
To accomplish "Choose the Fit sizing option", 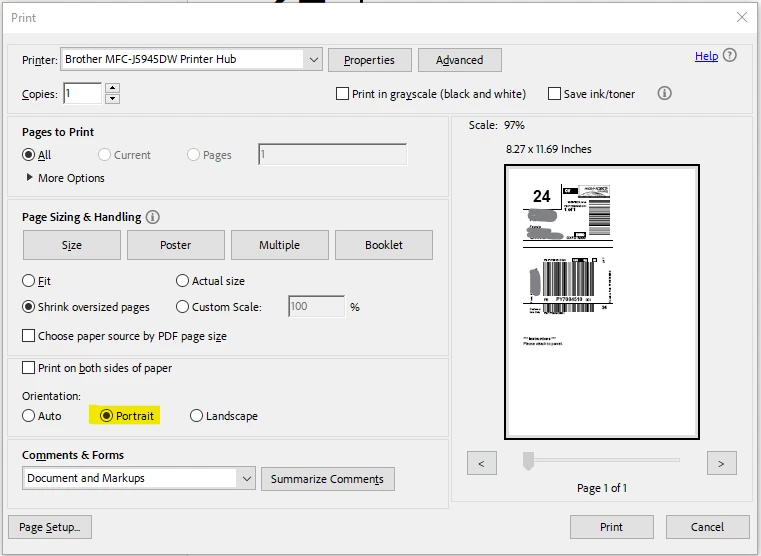I will coord(29,280).
